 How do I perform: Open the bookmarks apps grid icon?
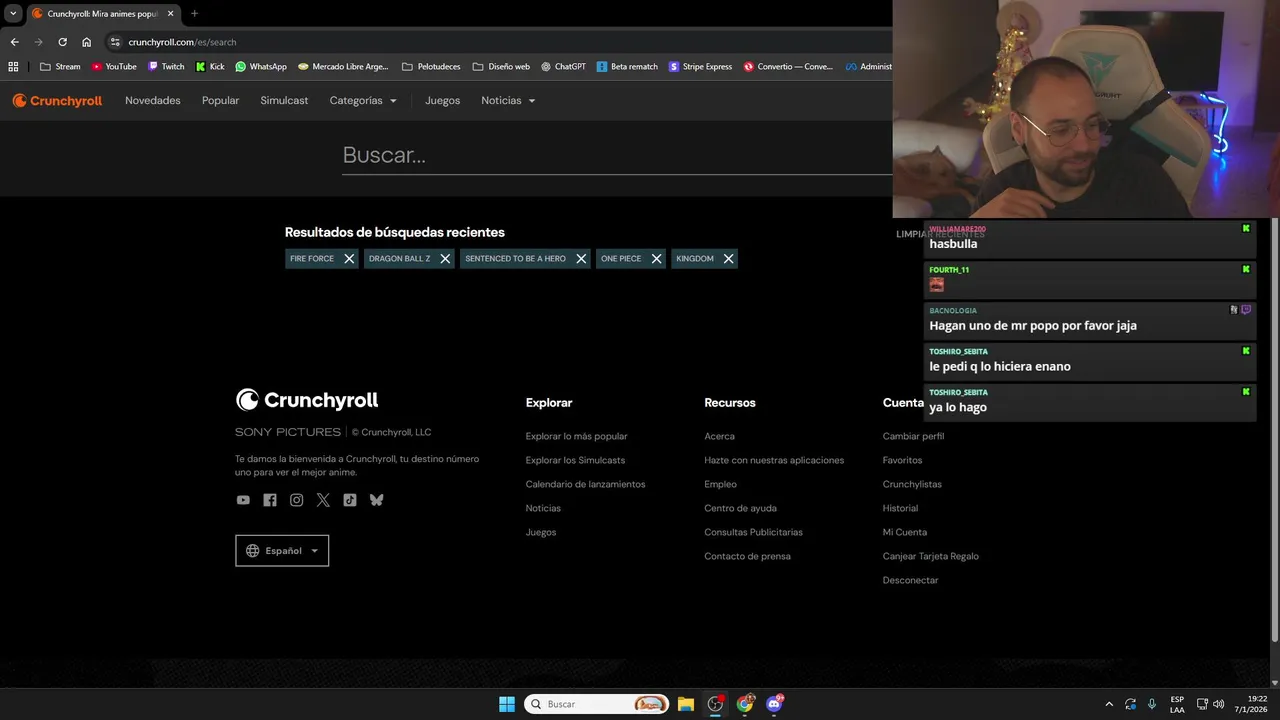pos(13,67)
